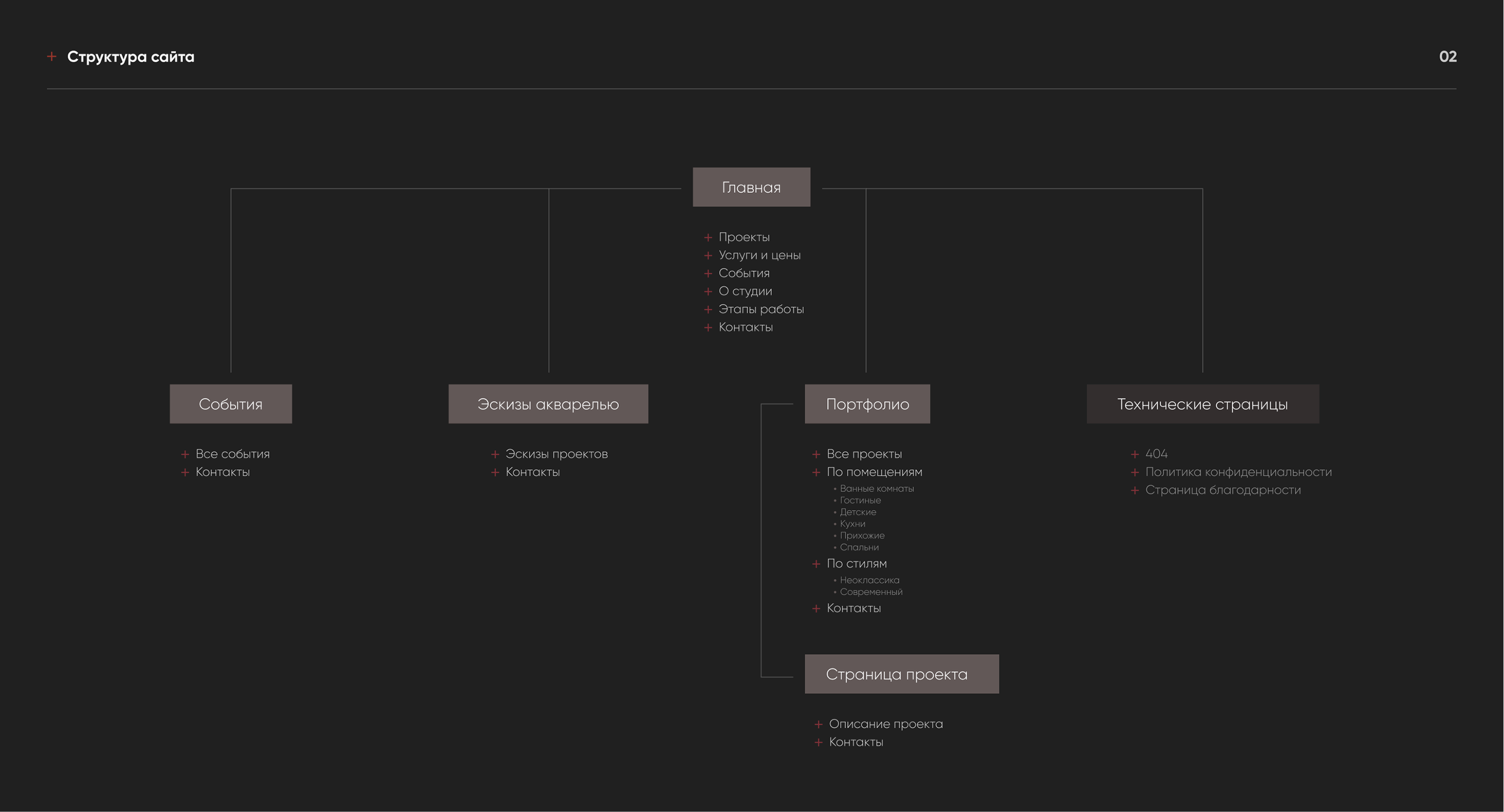The height and width of the screenshot is (812, 1504).
Task: Click the plus icon next to Все события
Action: [x=184, y=454]
